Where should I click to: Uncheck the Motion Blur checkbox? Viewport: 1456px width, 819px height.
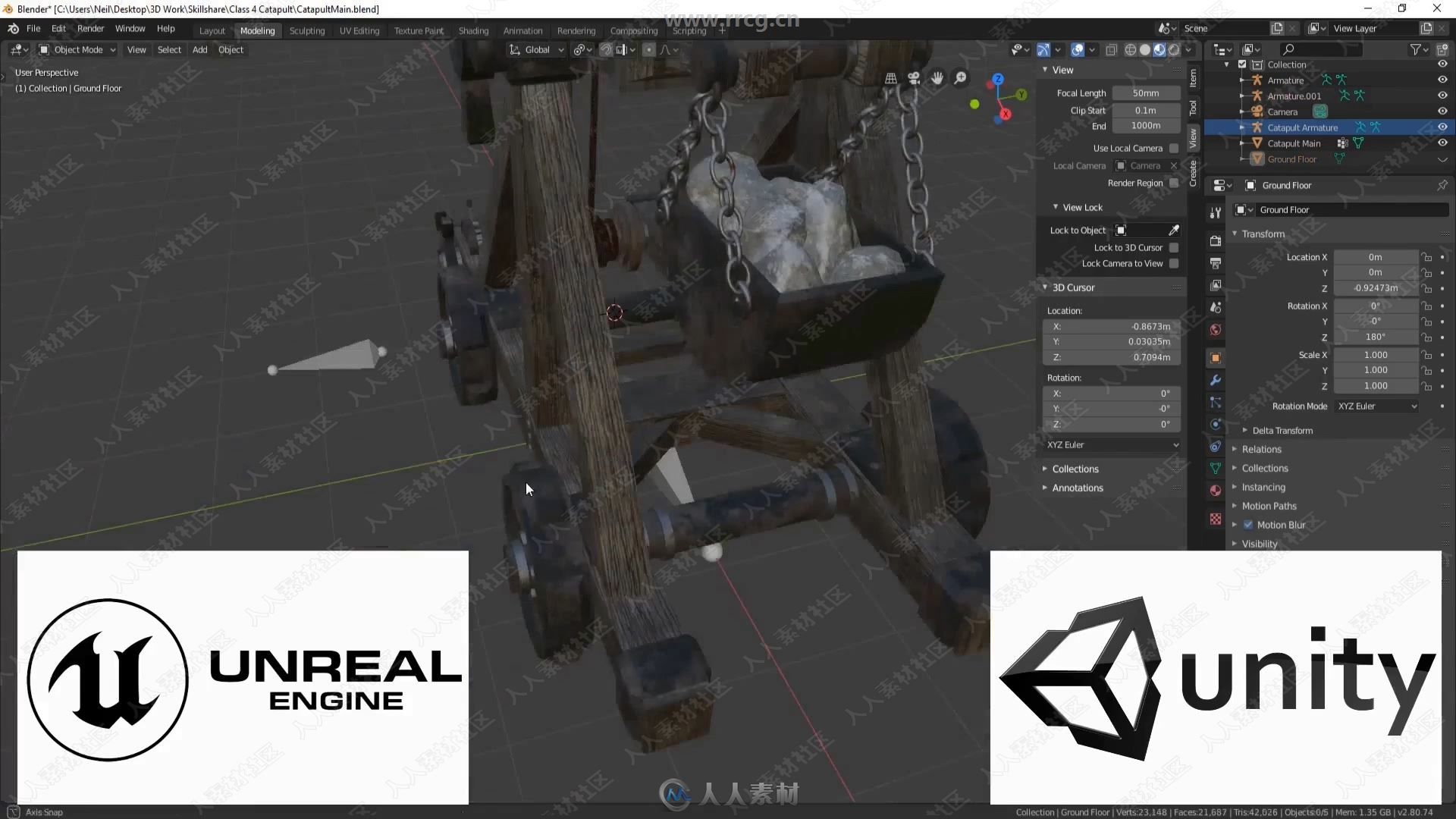click(x=1248, y=525)
